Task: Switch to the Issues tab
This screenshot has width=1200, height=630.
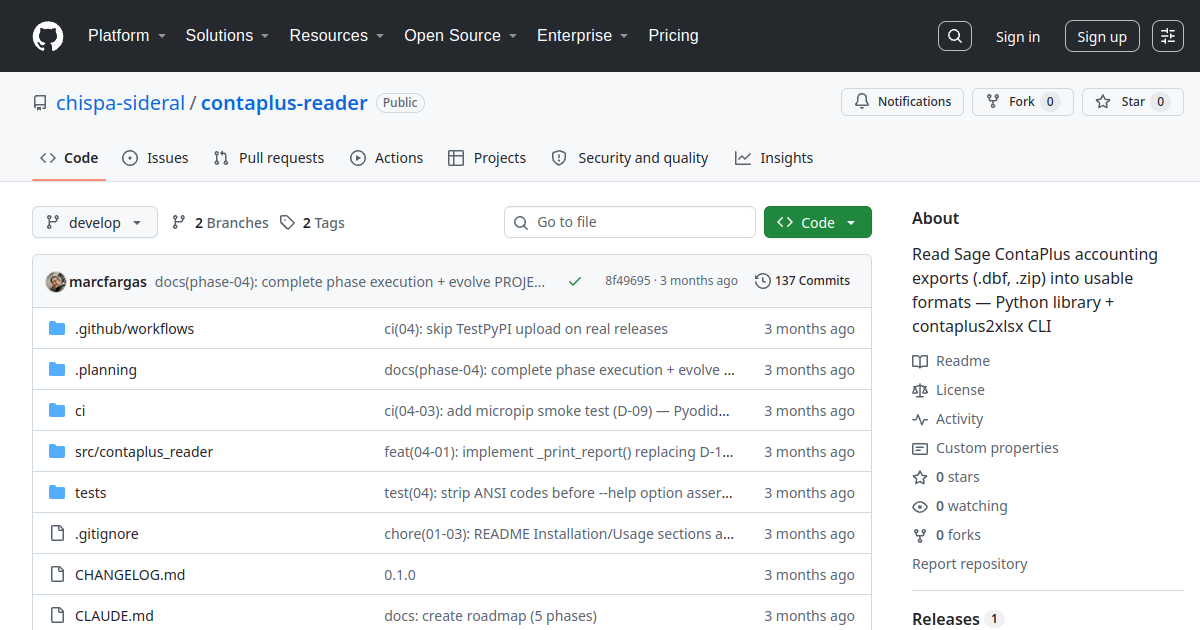Action: click(155, 158)
